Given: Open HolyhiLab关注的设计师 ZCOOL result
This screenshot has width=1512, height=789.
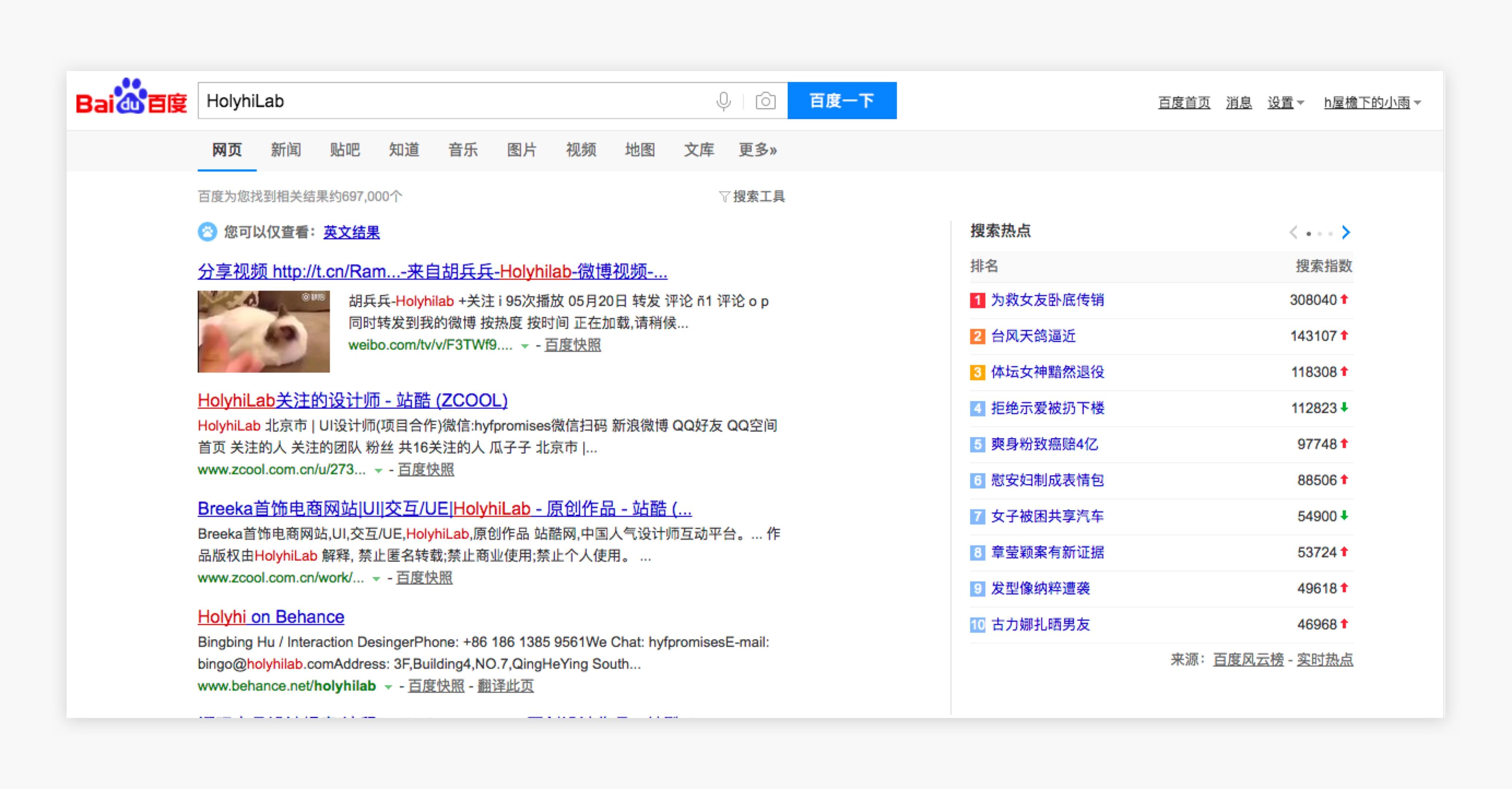Looking at the screenshot, I should click(x=352, y=400).
